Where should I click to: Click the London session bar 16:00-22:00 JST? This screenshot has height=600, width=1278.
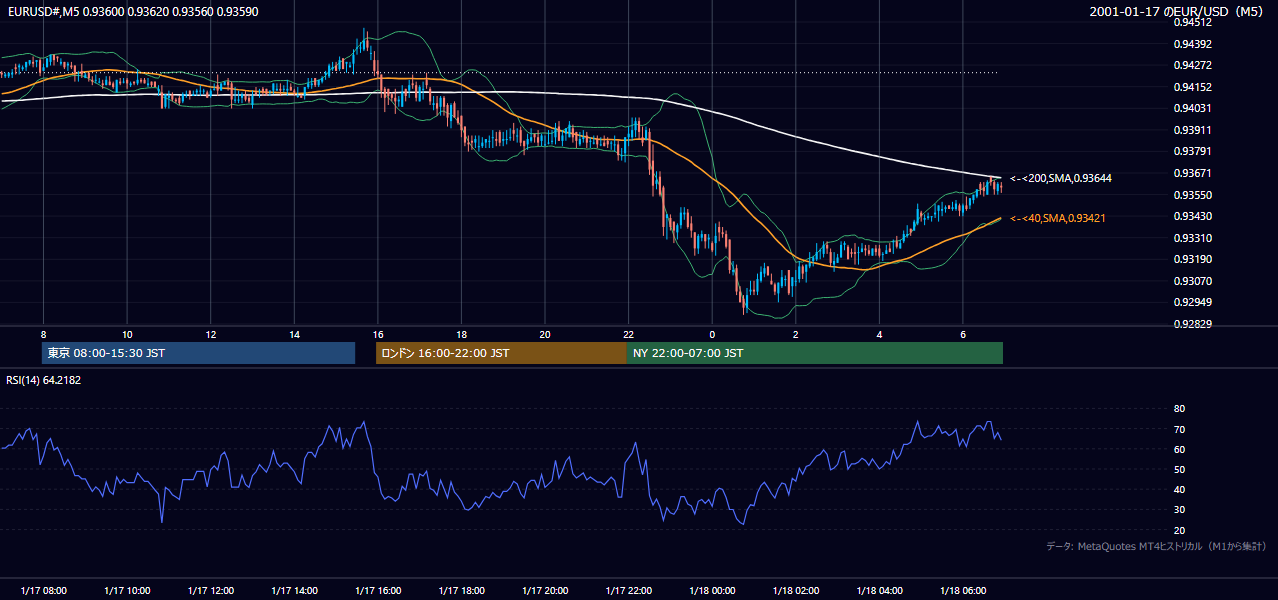pos(501,353)
